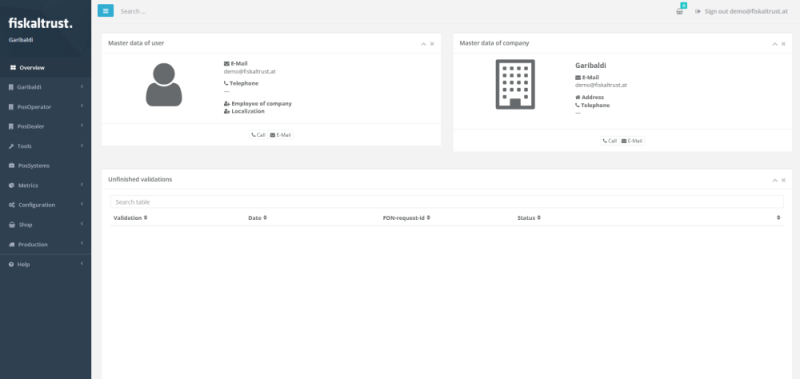The width and height of the screenshot is (800, 379).
Task: Open the shopping cart icon
Action: (x=680, y=11)
